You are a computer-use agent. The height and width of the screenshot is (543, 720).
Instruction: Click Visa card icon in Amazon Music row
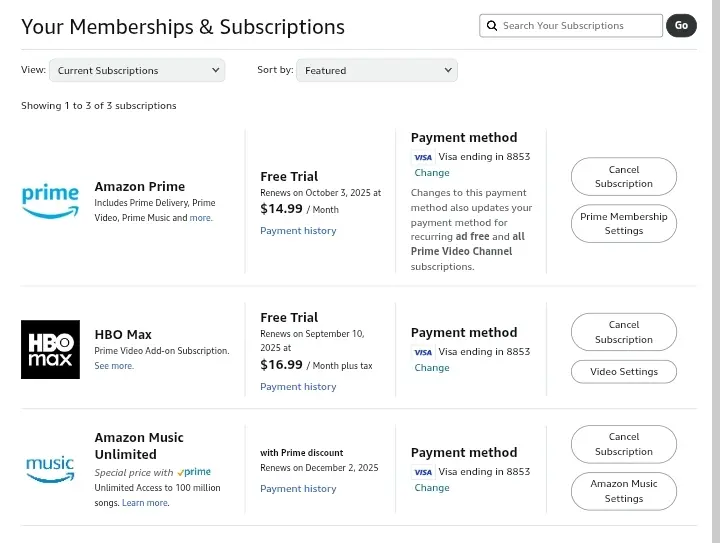pos(422,472)
